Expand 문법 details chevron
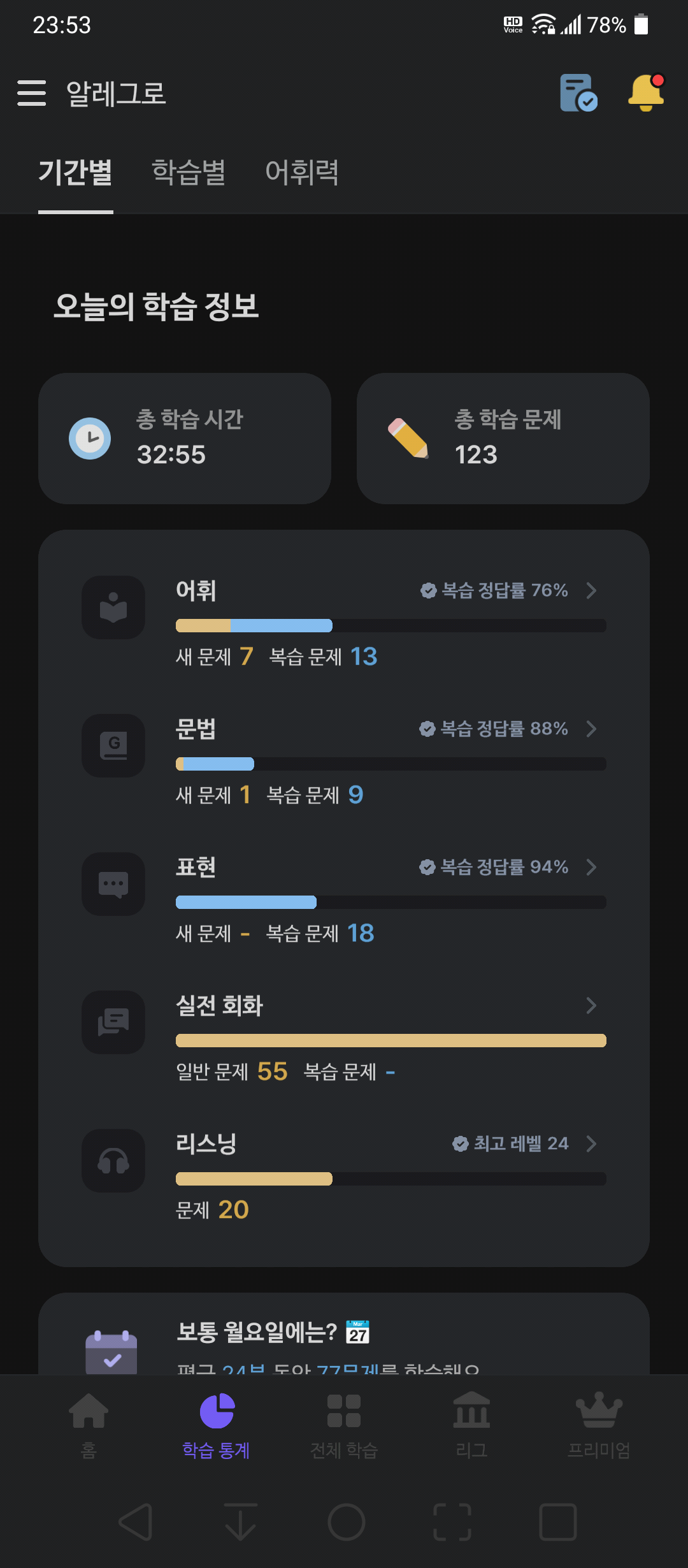 point(591,729)
